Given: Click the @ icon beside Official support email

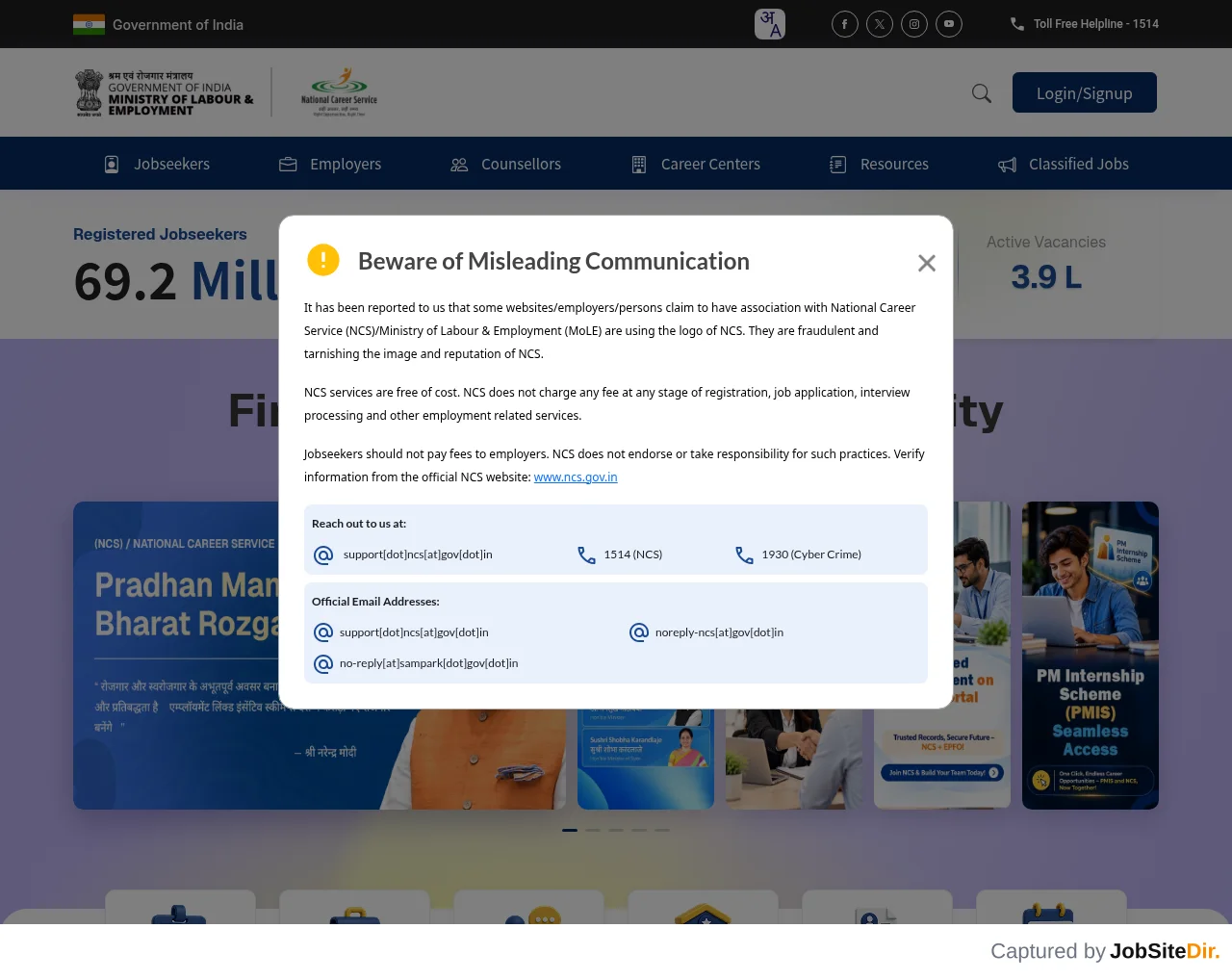Looking at the screenshot, I should pyautogui.click(x=323, y=632).
